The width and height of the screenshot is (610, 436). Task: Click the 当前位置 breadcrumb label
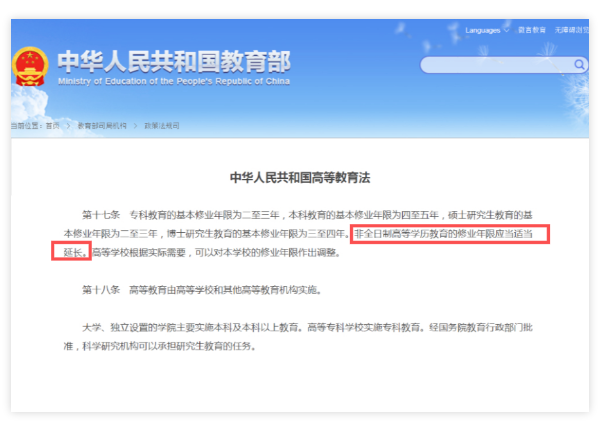[26, 126]
